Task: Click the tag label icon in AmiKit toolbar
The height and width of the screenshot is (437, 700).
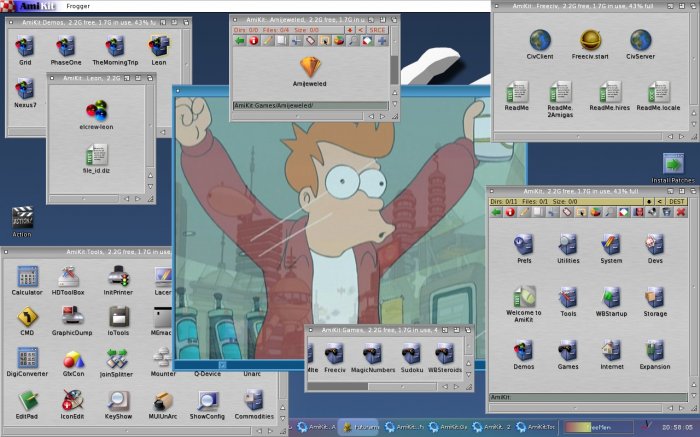Action: 567,212
